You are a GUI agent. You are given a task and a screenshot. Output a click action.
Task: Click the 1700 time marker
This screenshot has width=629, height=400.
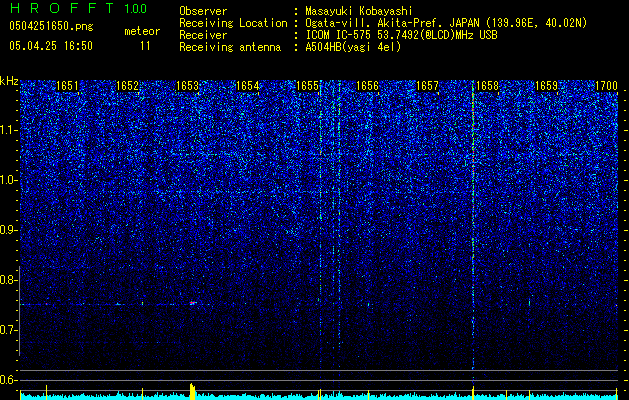(x=607, y=86)
